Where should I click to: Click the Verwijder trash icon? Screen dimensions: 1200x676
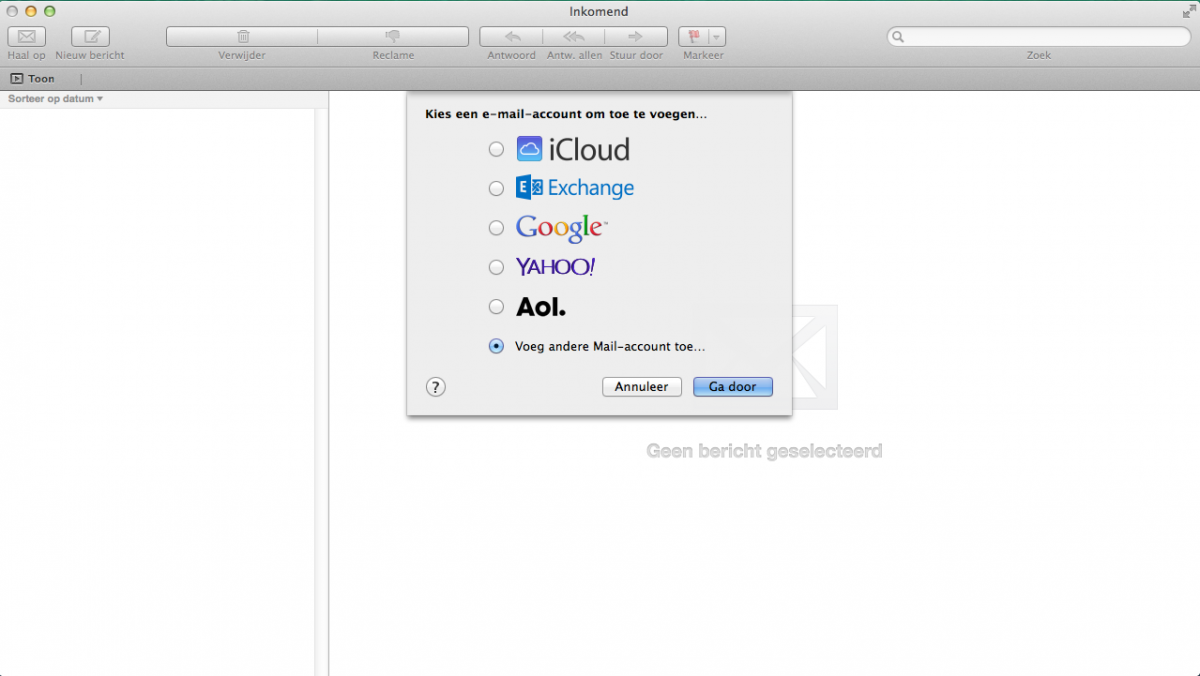click(242, 37)
